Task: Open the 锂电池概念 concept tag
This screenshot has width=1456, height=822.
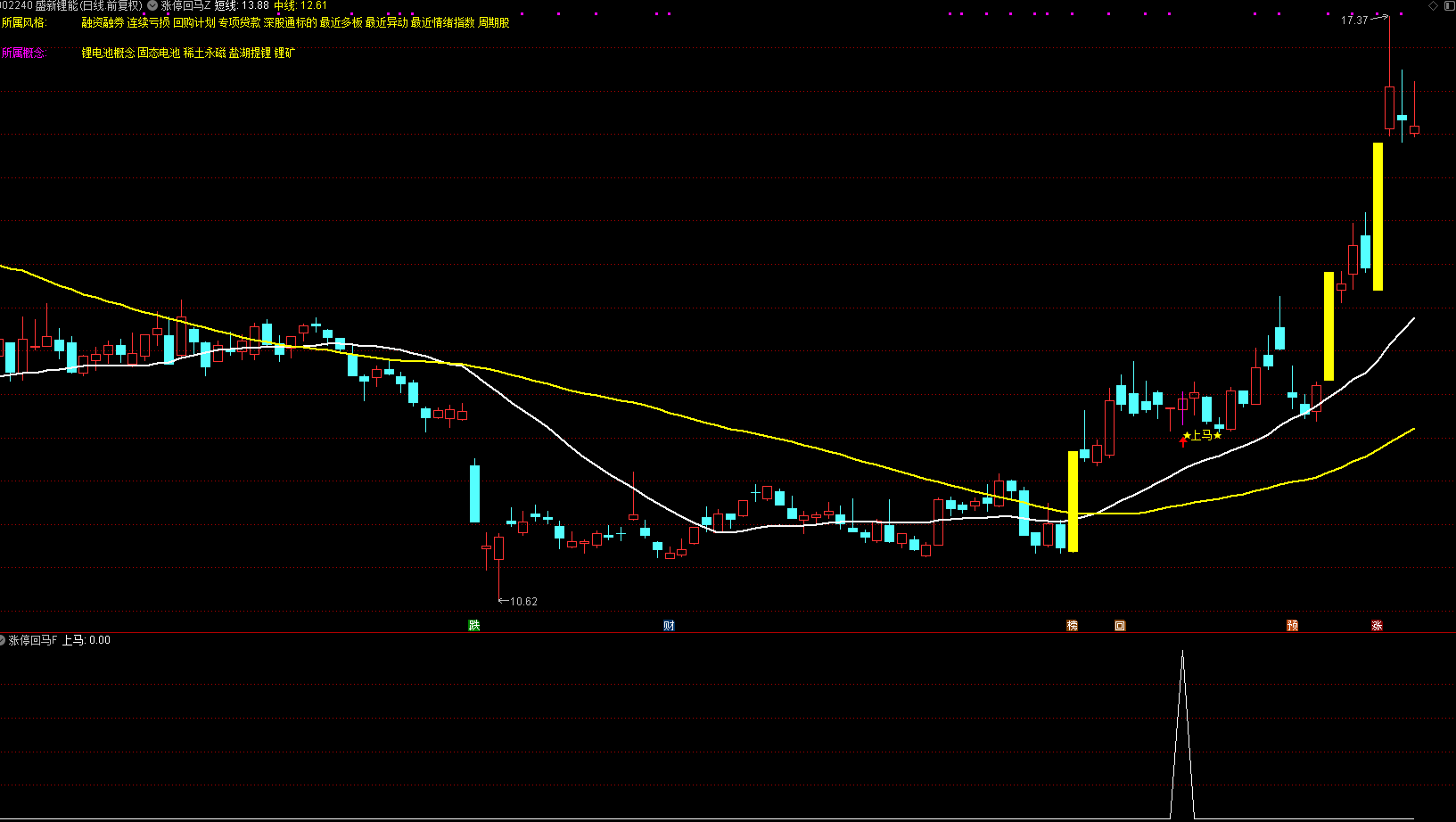Action: (x=109, y=53)
